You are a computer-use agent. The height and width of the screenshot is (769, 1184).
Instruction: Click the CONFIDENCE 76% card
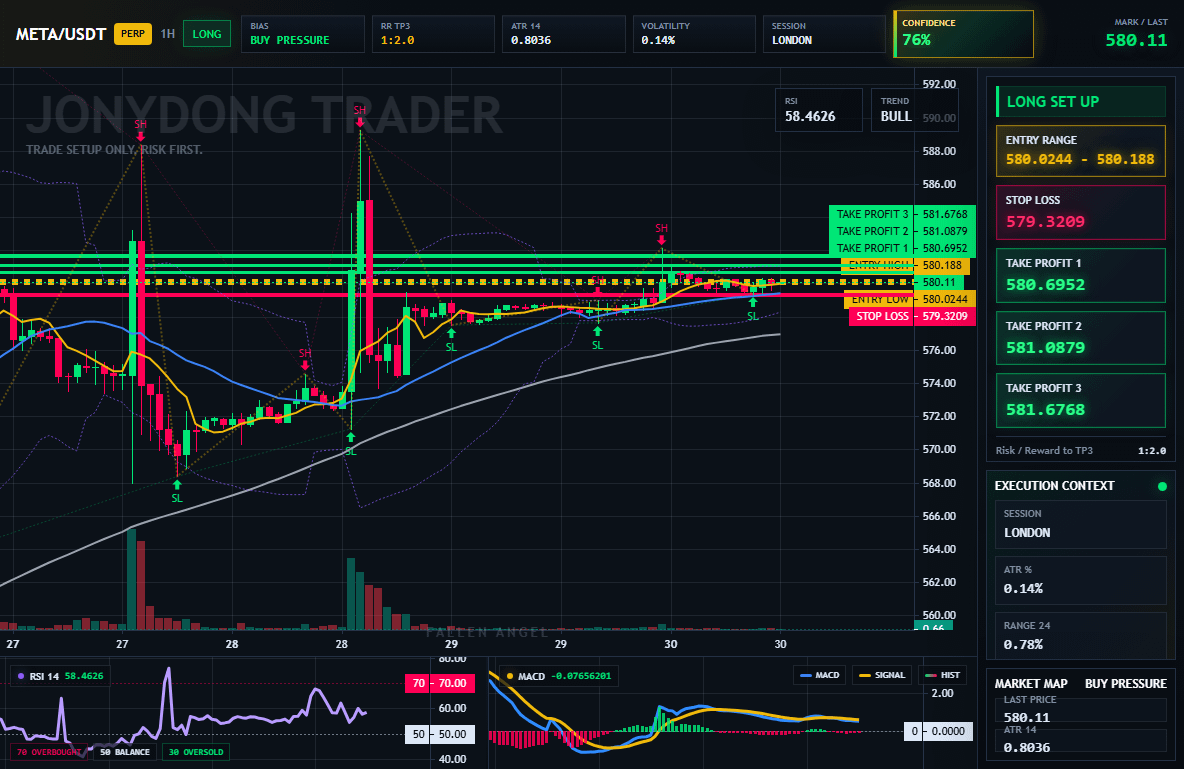(x=964, y=34)
